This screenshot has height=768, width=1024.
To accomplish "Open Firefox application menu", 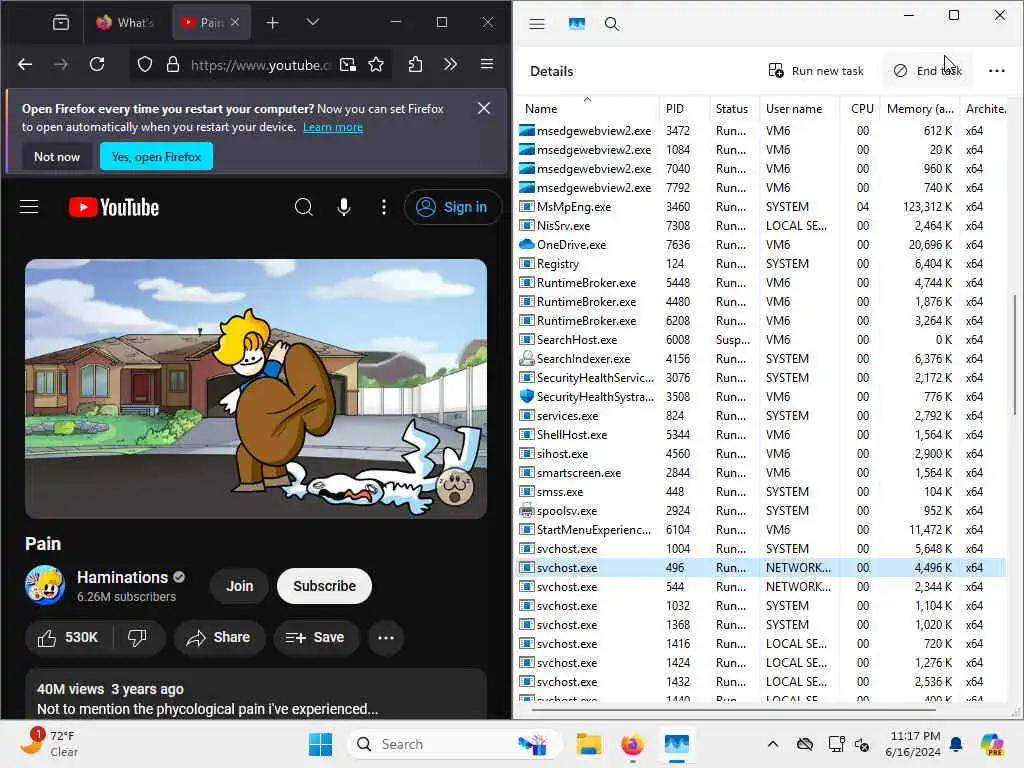I will pos(487,64).
